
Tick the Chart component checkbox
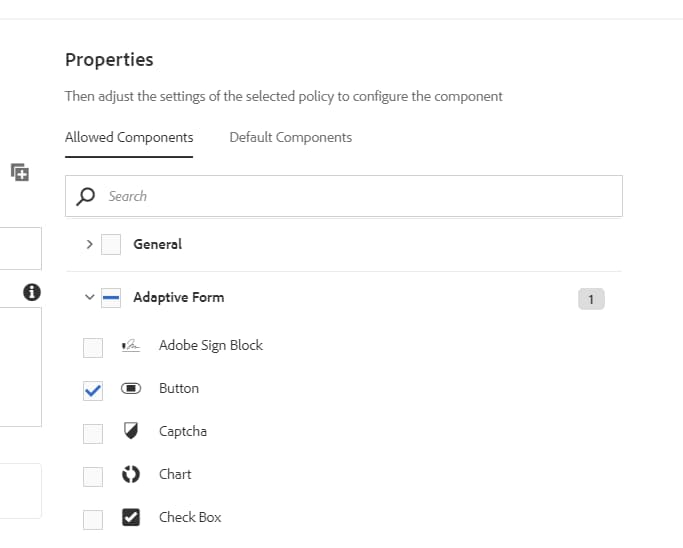[93, 476]
